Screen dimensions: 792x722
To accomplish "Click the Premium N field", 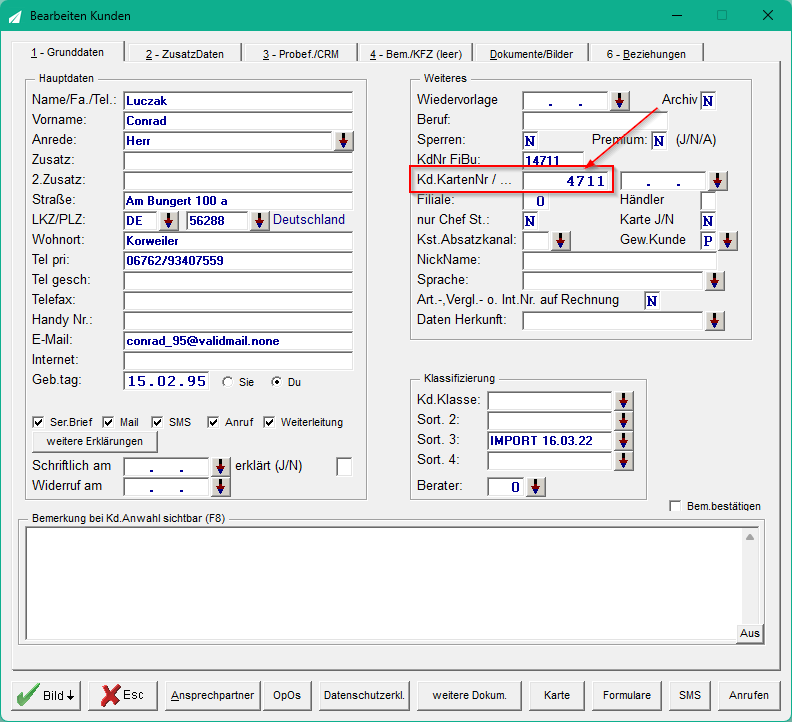I will tap(659, 141).
